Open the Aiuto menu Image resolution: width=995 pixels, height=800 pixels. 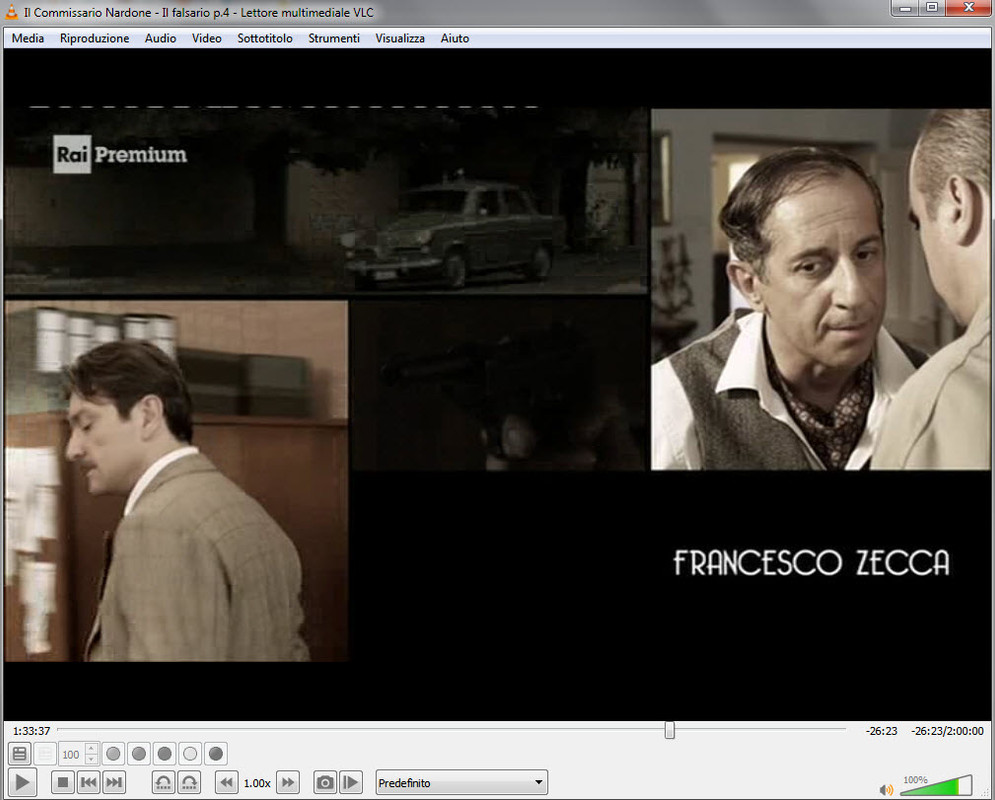point(455,38)
